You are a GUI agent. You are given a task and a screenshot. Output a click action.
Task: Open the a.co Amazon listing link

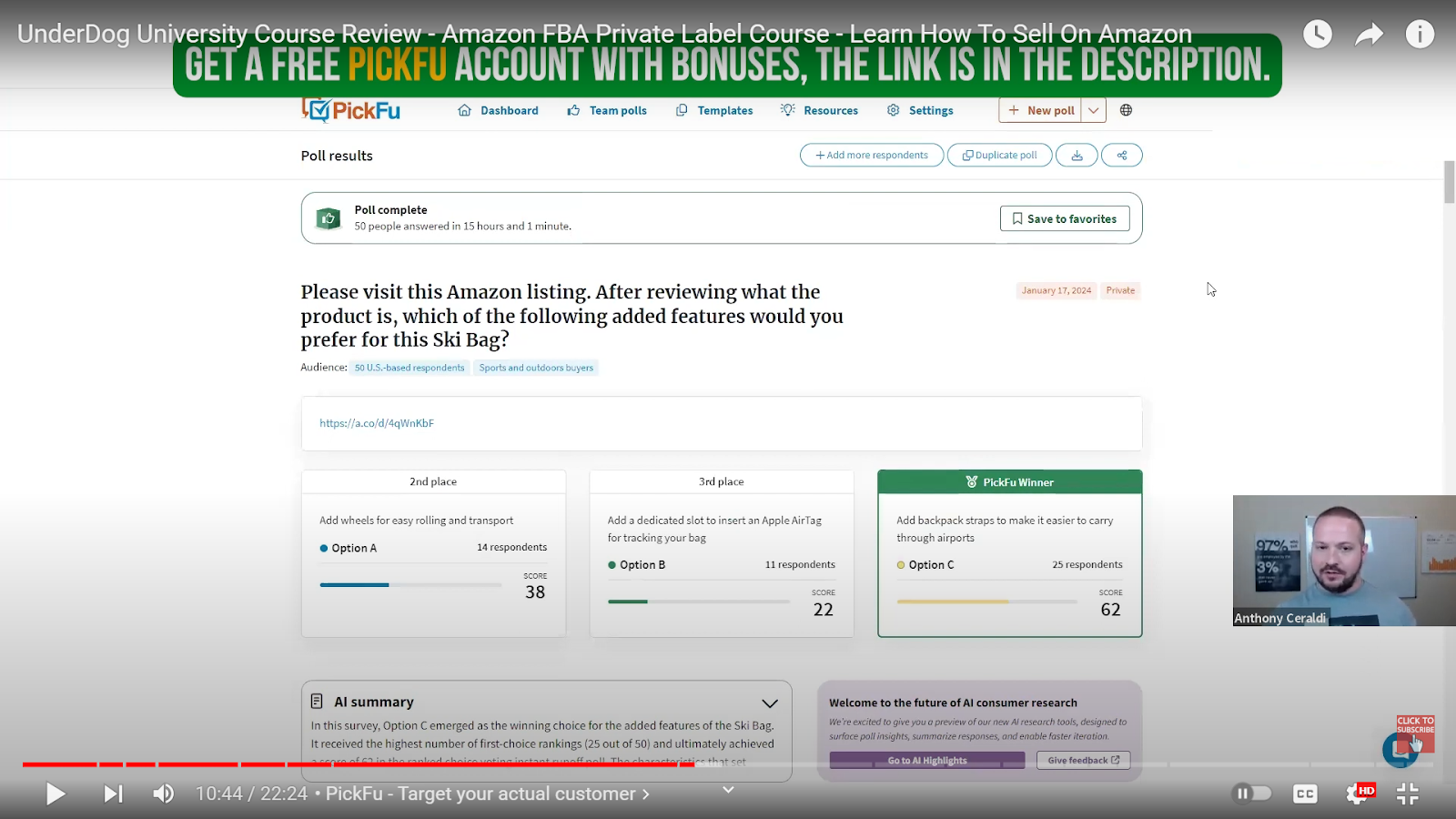(377, 423)
